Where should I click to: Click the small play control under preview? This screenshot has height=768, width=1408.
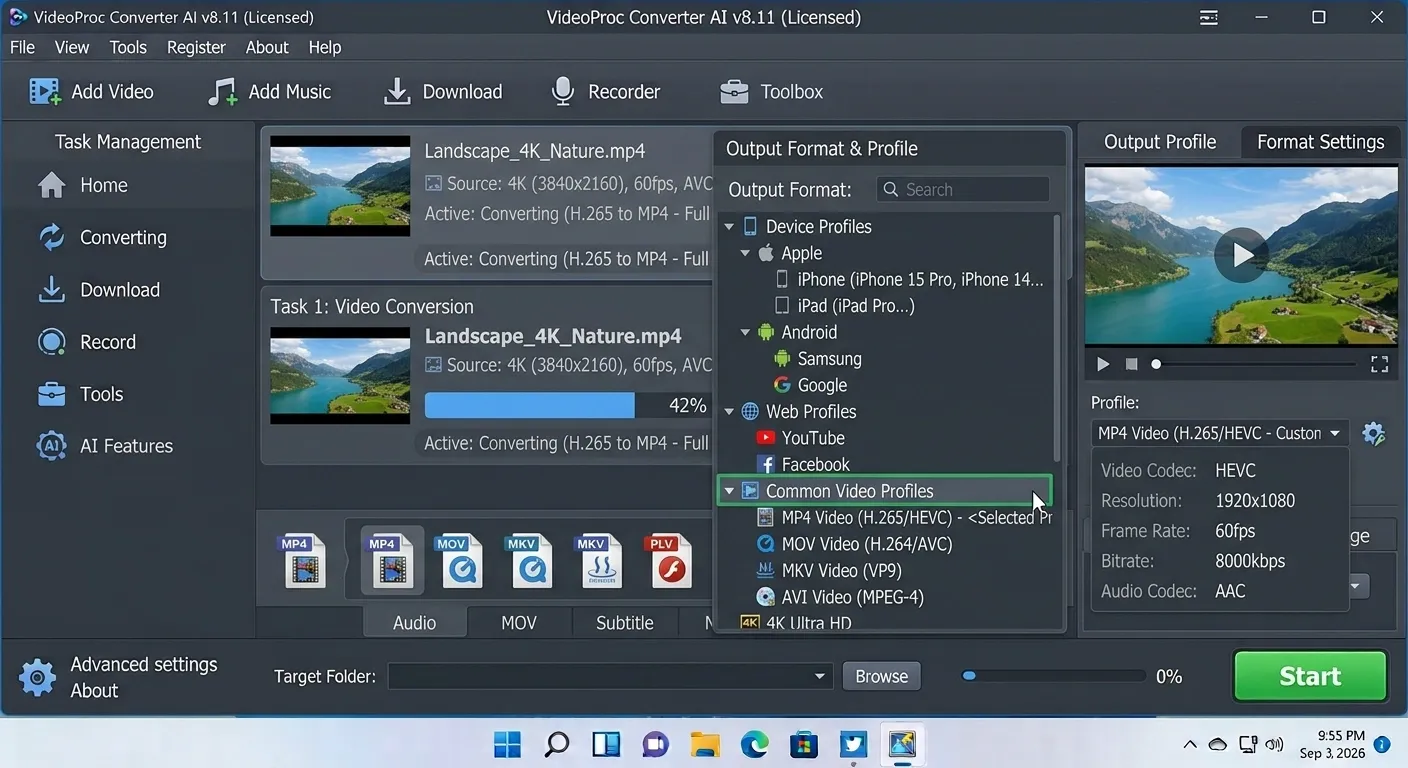[1103, 364]
